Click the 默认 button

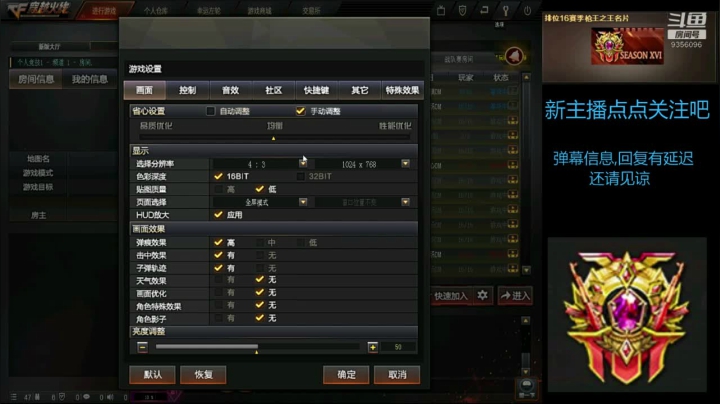click(152, 375)
